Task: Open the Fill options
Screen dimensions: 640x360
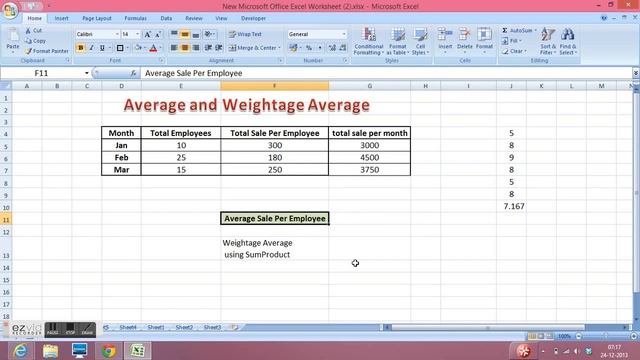Action: (513, 41)
